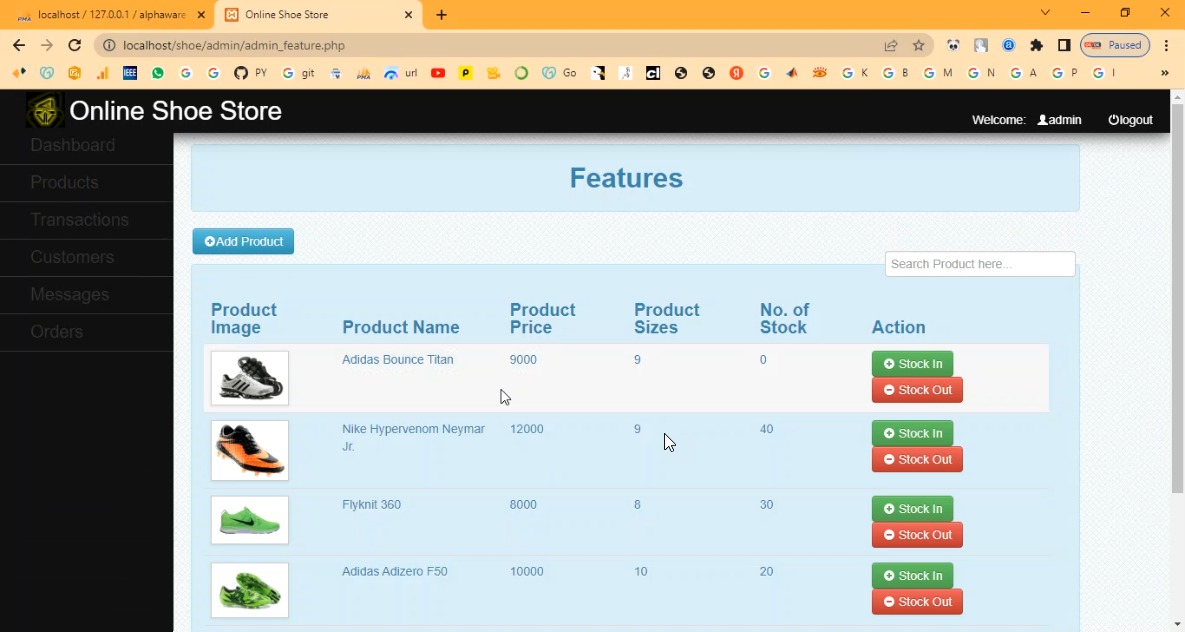Open the Chrome three-dot menu
This screenshot has height=632, width=1185.
click(1165, 45)
